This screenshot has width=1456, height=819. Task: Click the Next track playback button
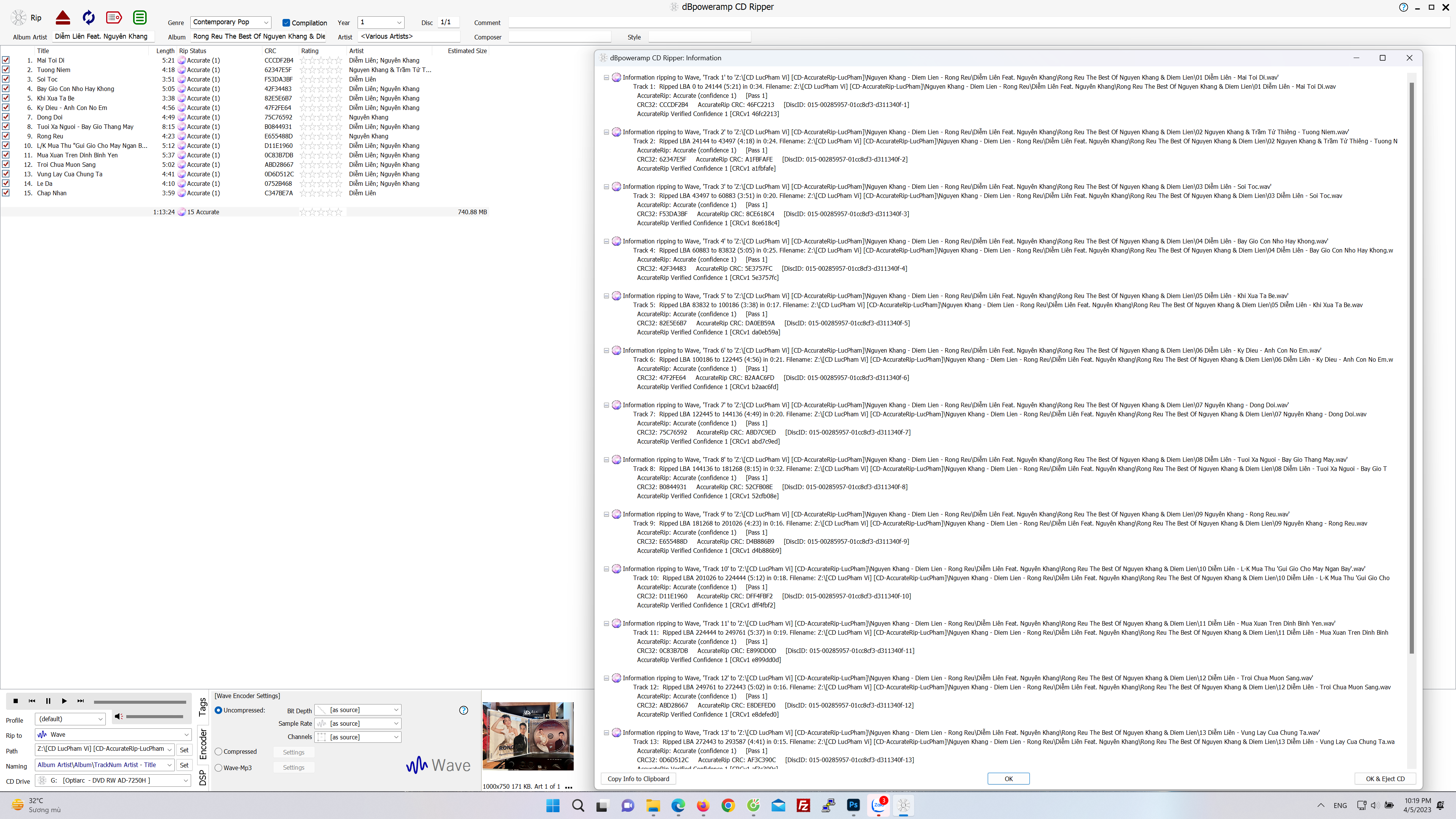(x=81, y=701)
